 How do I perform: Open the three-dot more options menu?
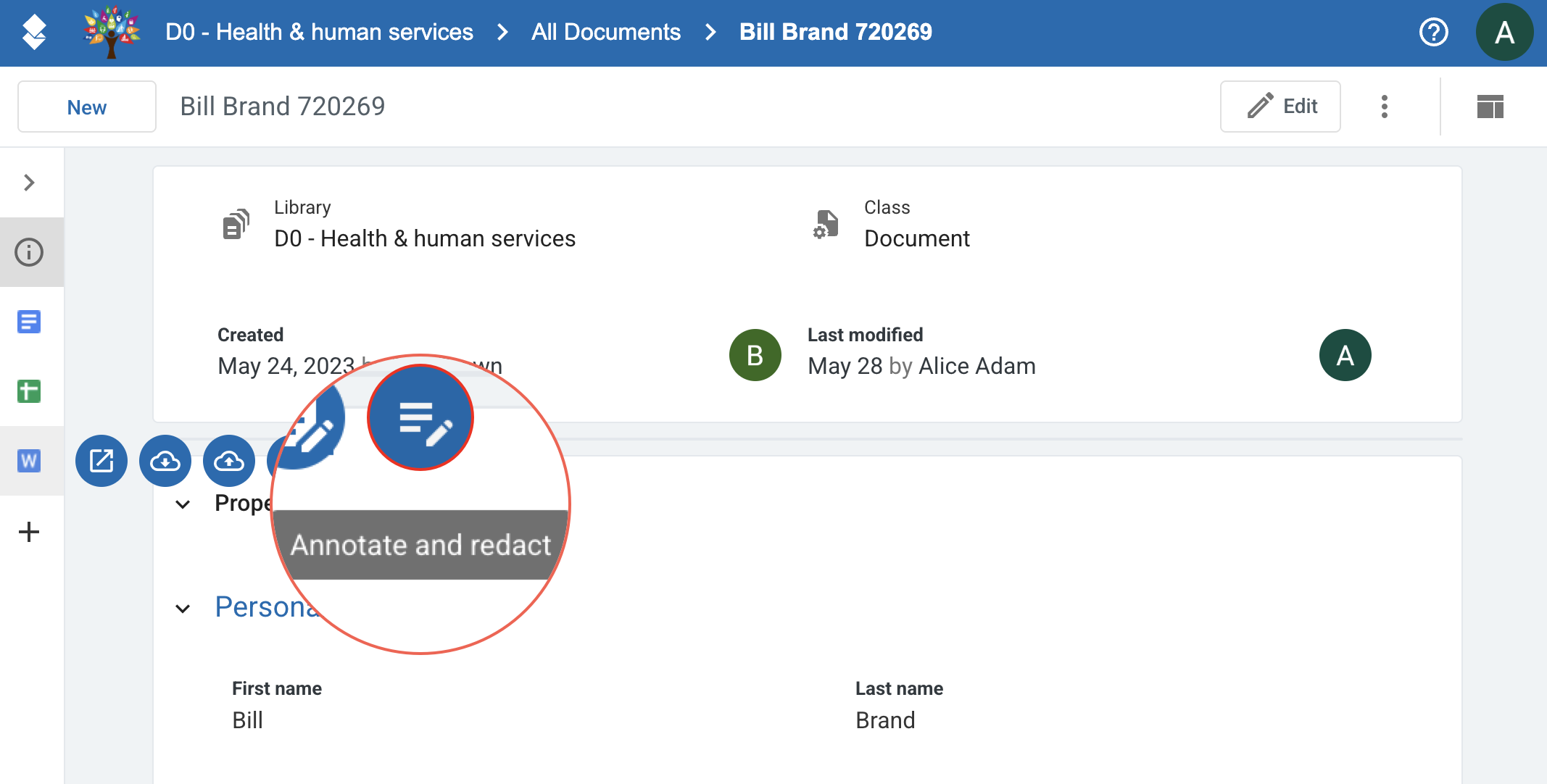1385,107
